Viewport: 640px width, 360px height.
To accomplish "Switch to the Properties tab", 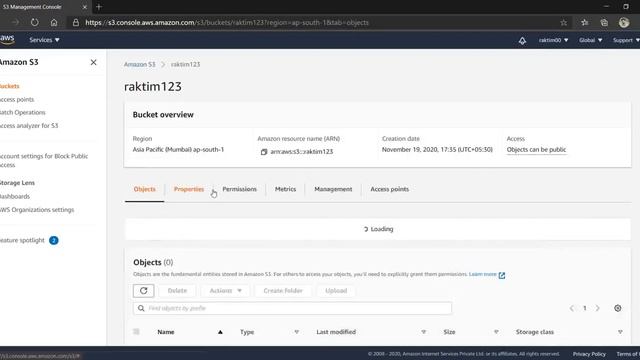I will 189,189.
